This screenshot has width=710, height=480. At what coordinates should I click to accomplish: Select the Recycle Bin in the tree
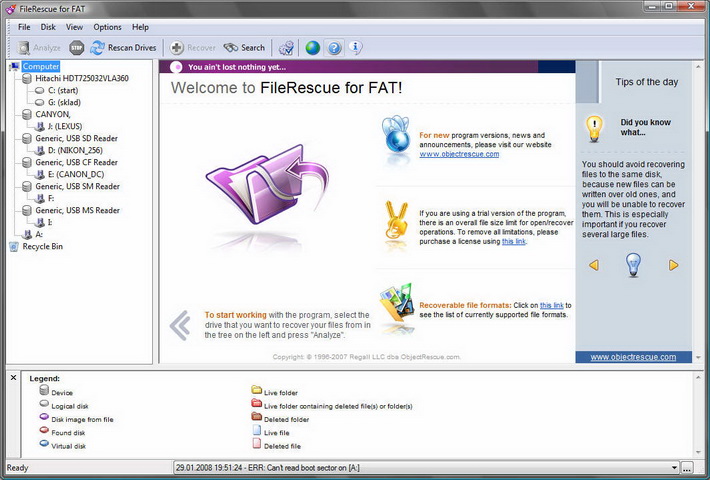pos(42,246)
